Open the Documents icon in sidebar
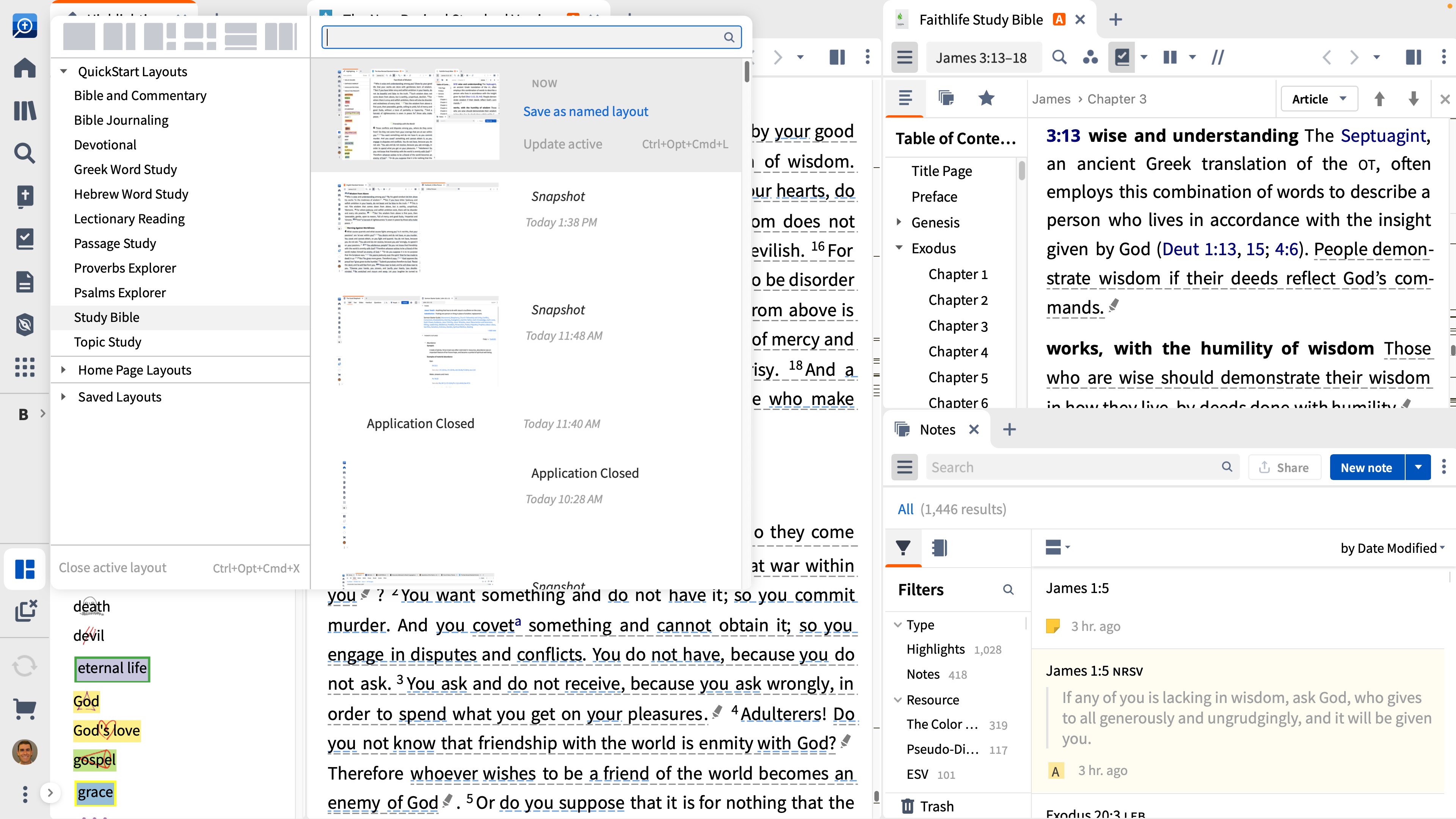The height and width of the screenshot is (819, 1456). pyautogui.click(x=24, y=281)
